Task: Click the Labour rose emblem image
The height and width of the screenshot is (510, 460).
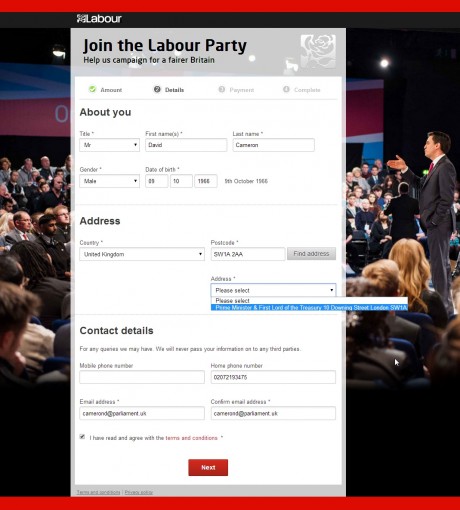Action: (318, 52)
